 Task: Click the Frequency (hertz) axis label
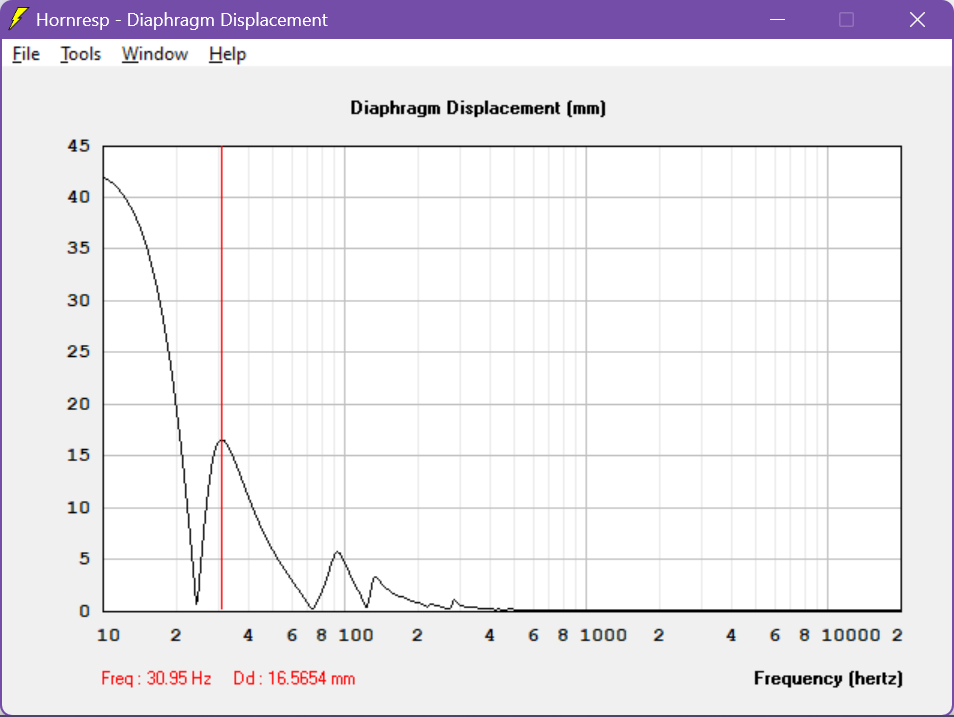828,678
